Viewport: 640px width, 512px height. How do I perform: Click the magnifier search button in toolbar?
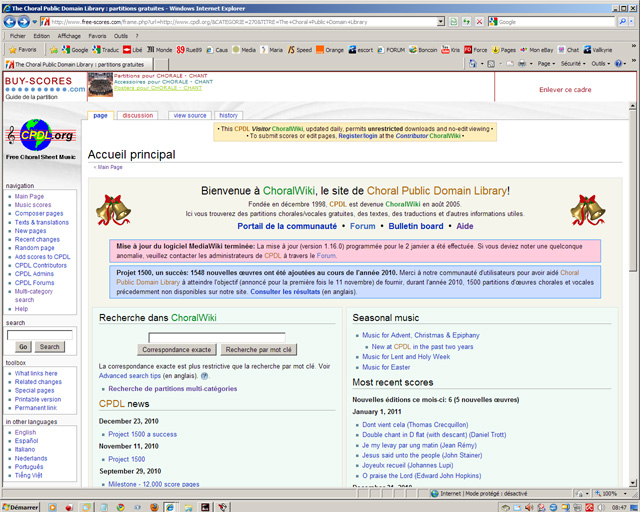coord(622,22)
